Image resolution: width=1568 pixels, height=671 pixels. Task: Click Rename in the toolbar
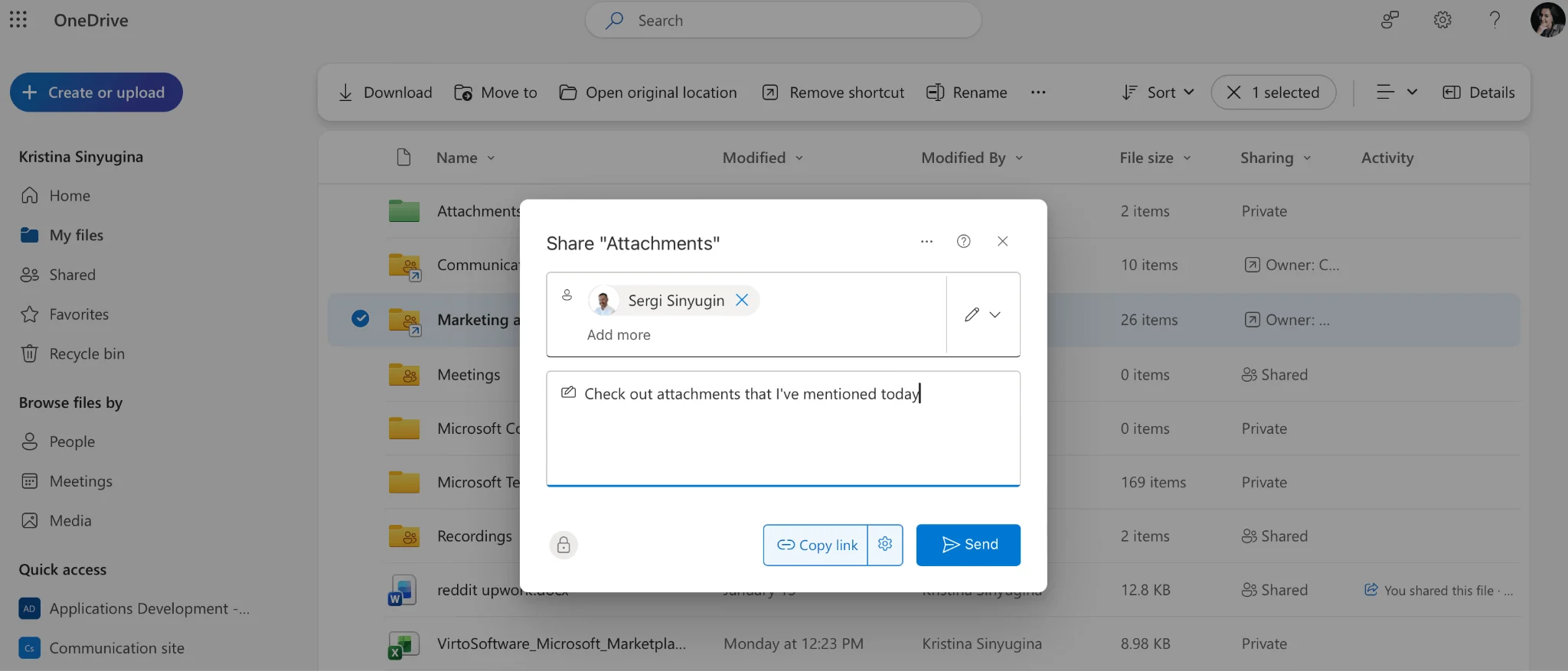click(967, 93)
